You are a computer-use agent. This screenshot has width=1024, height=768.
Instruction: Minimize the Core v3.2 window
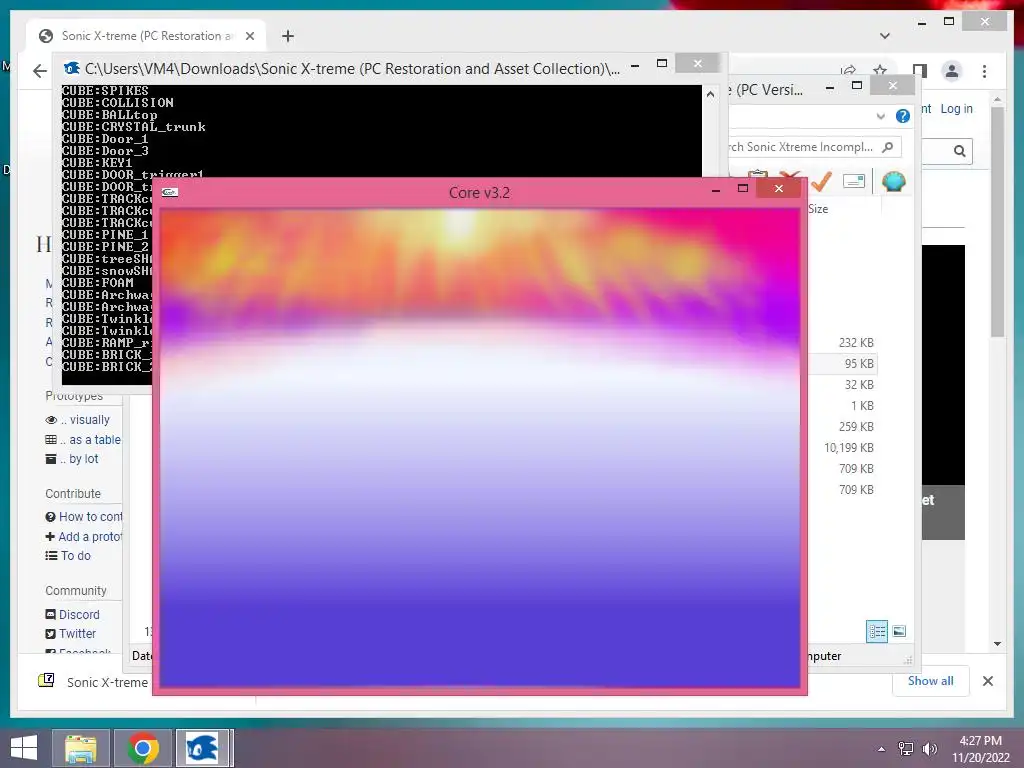coord(716,190)
